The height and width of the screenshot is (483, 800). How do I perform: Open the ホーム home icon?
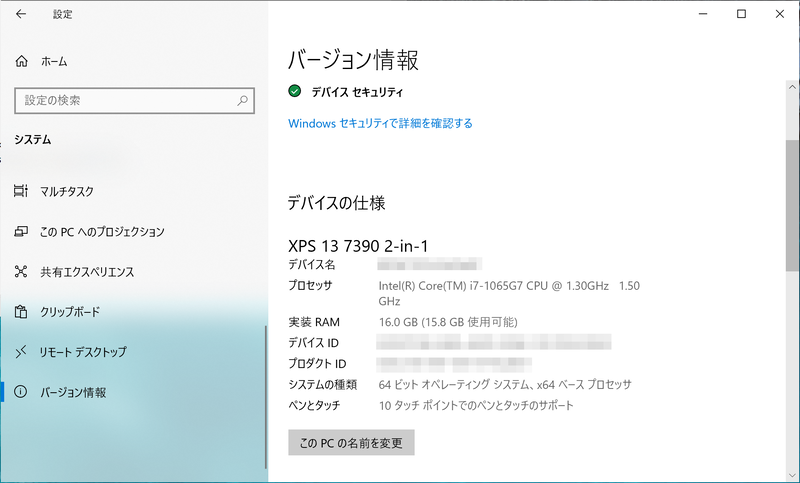[x=21, y=61]
